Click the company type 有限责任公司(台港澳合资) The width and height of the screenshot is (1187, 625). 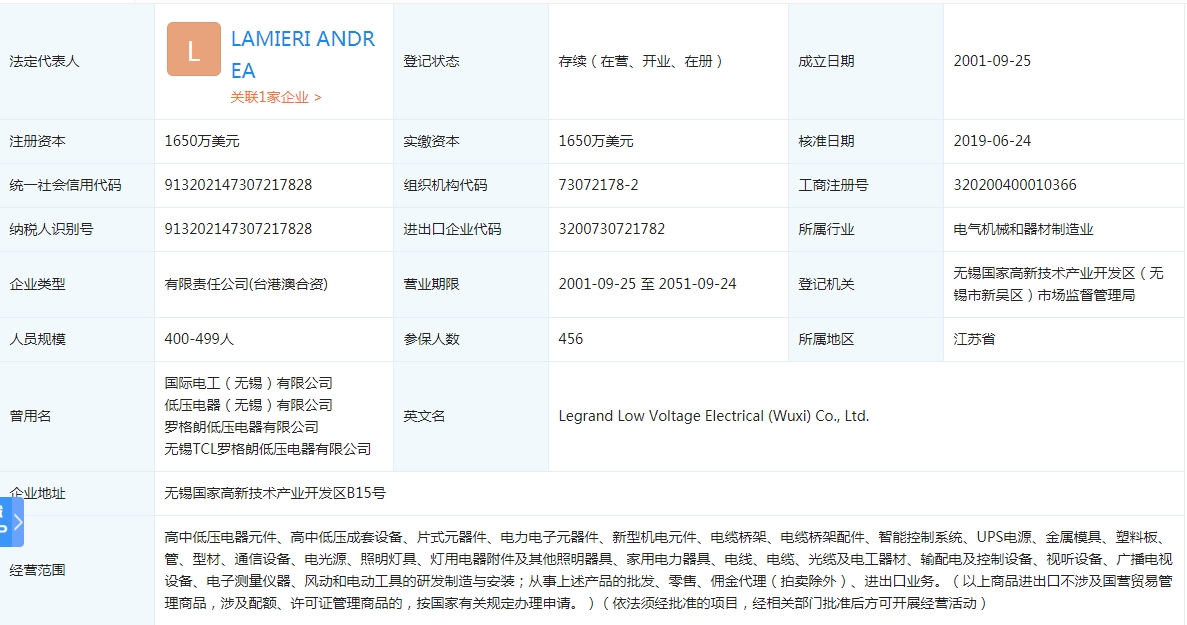(x=246, y=284)
